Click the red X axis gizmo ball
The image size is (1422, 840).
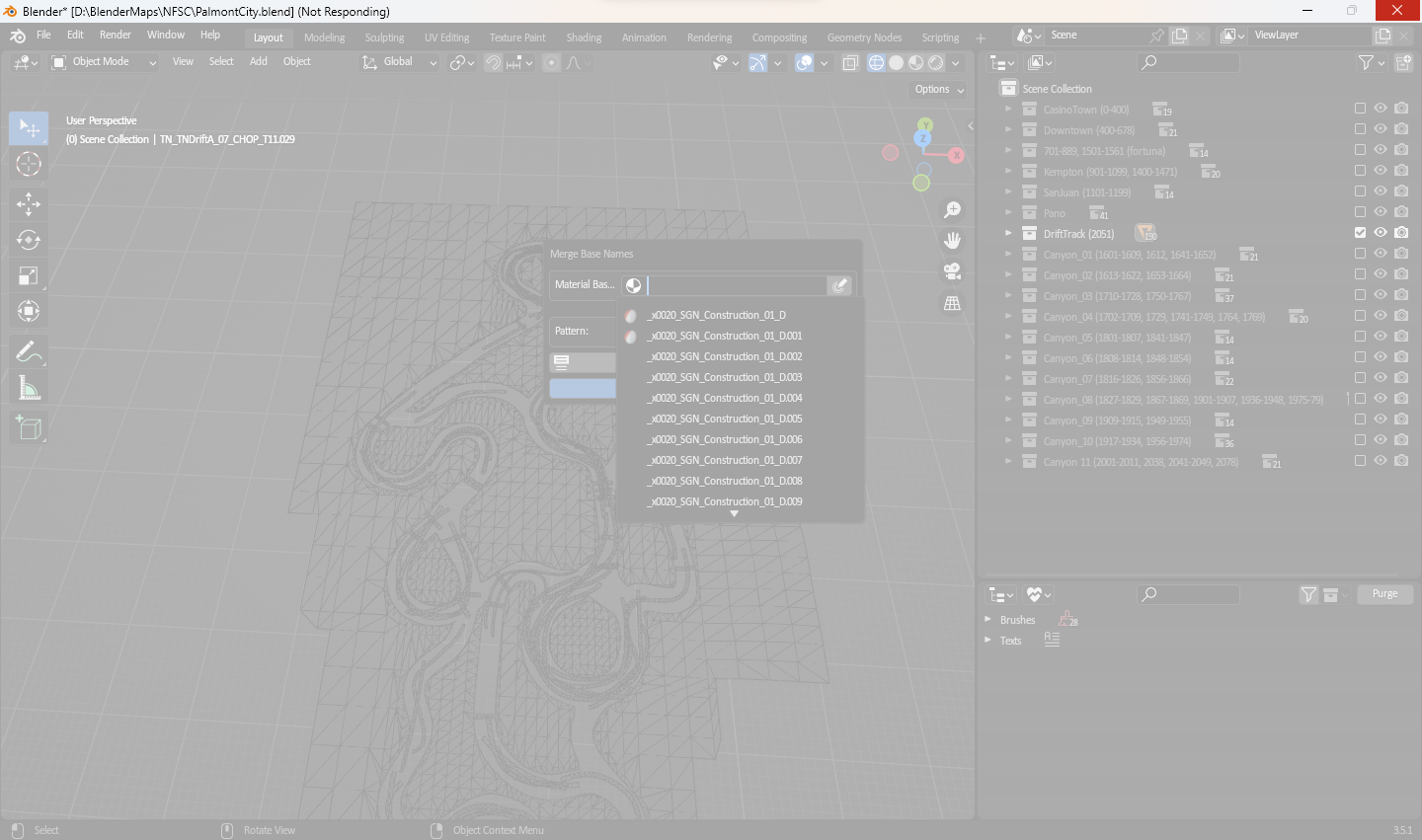tap(956, 155)
